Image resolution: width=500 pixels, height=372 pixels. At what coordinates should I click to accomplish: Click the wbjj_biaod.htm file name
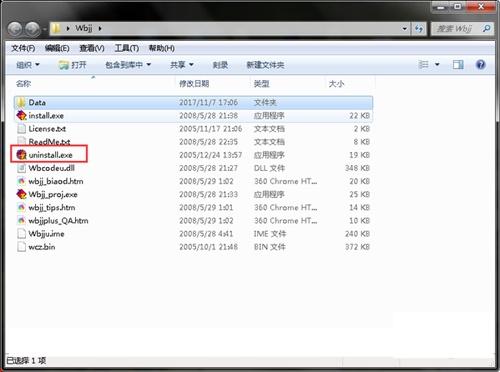tap(56, 181)
